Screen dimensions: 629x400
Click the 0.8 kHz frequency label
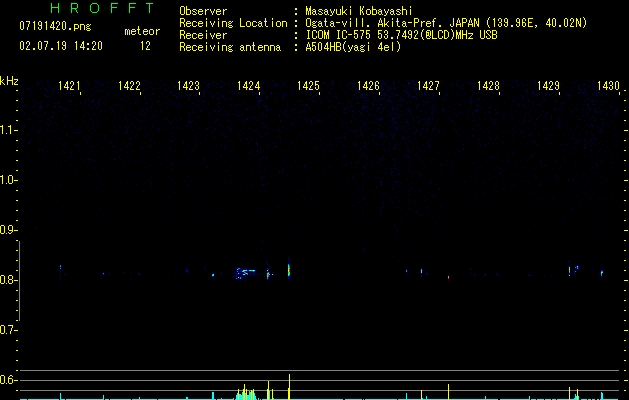coord(8,280)
